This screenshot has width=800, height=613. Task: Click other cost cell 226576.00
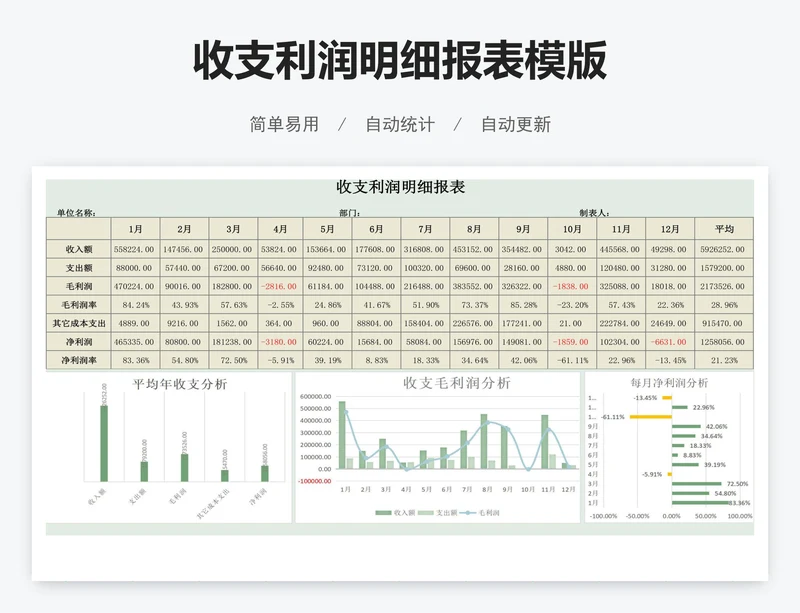click(473, 323)
